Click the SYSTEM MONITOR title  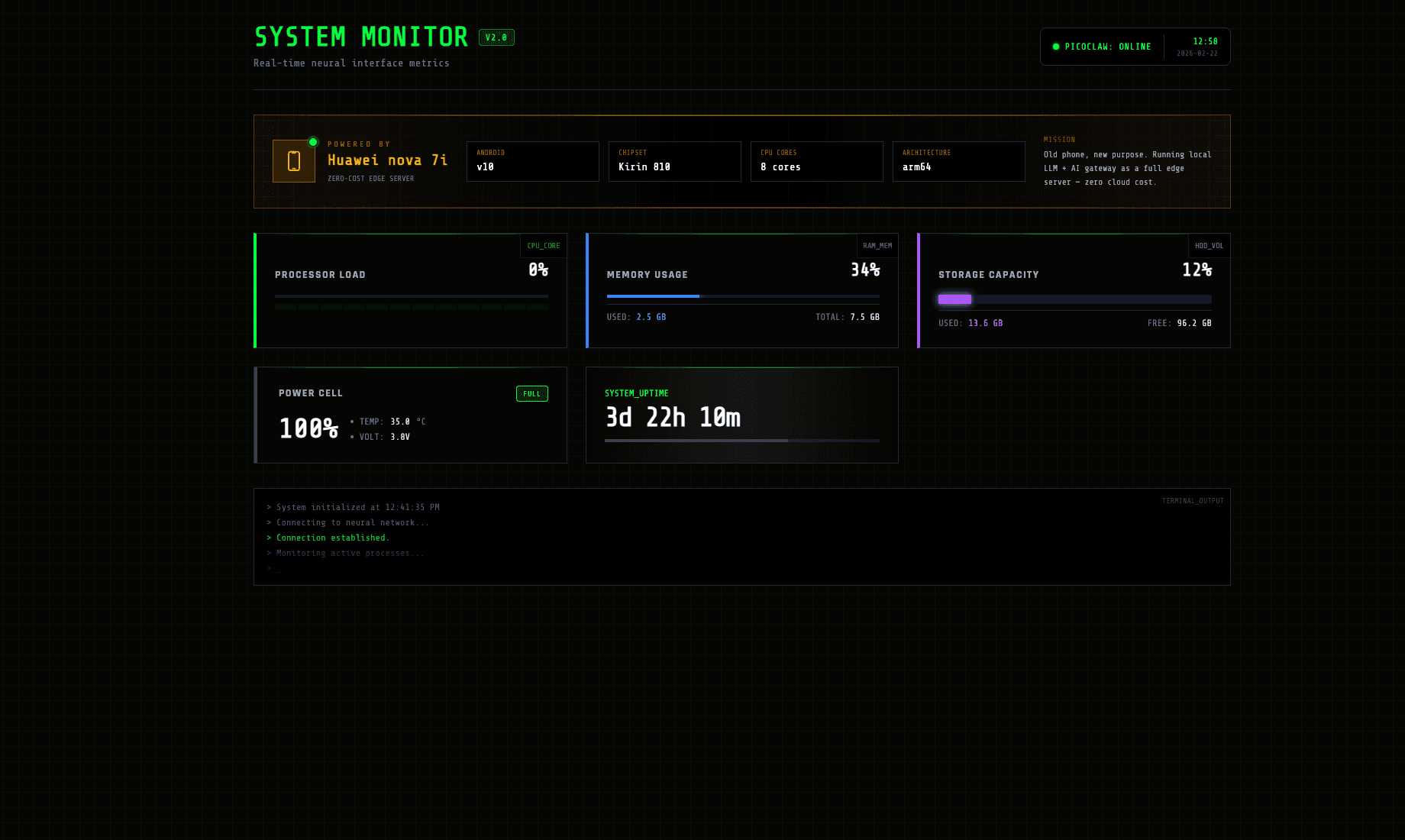click(x=360, y=37)
